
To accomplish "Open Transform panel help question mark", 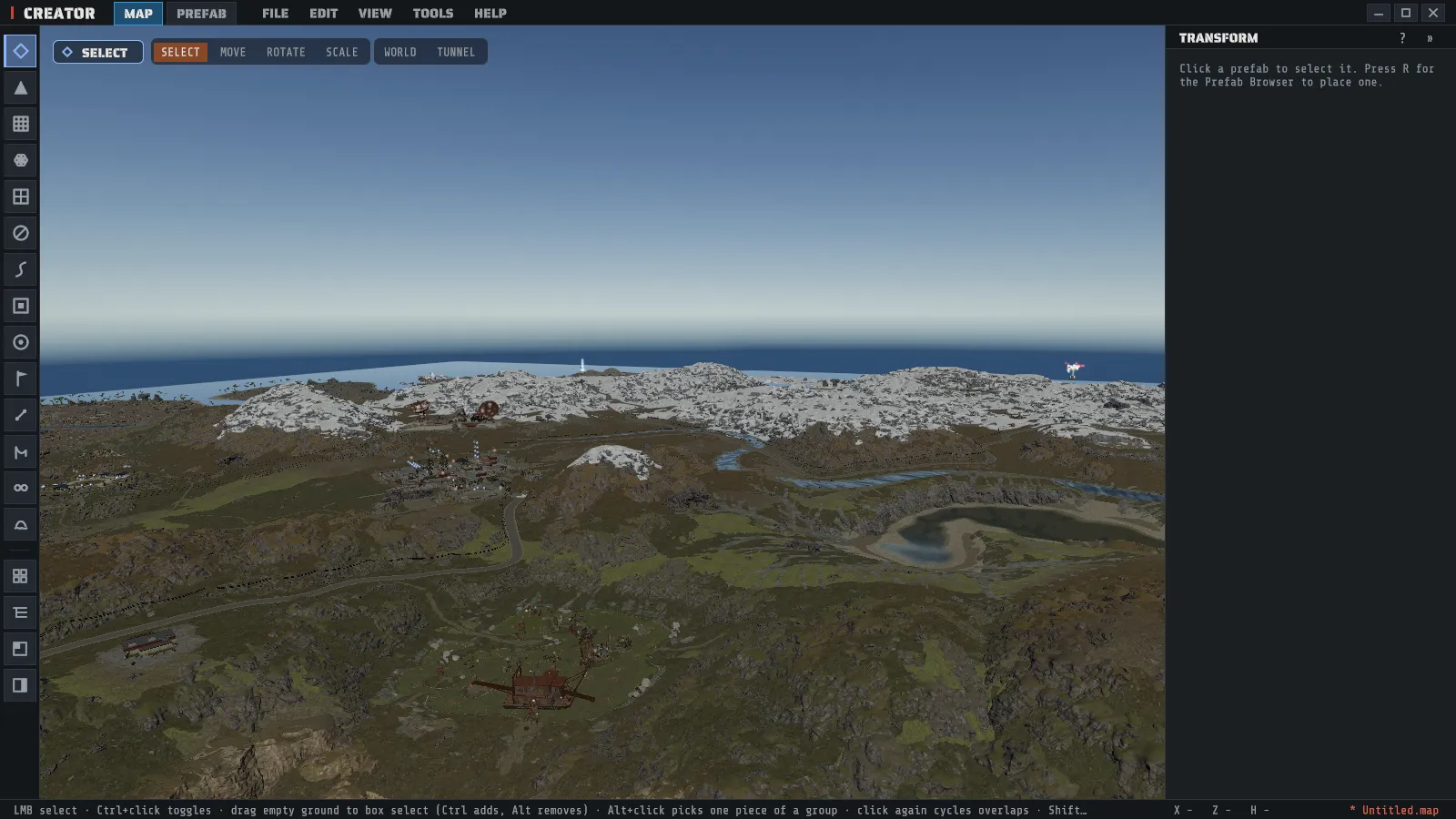I will coord(1402,38).
